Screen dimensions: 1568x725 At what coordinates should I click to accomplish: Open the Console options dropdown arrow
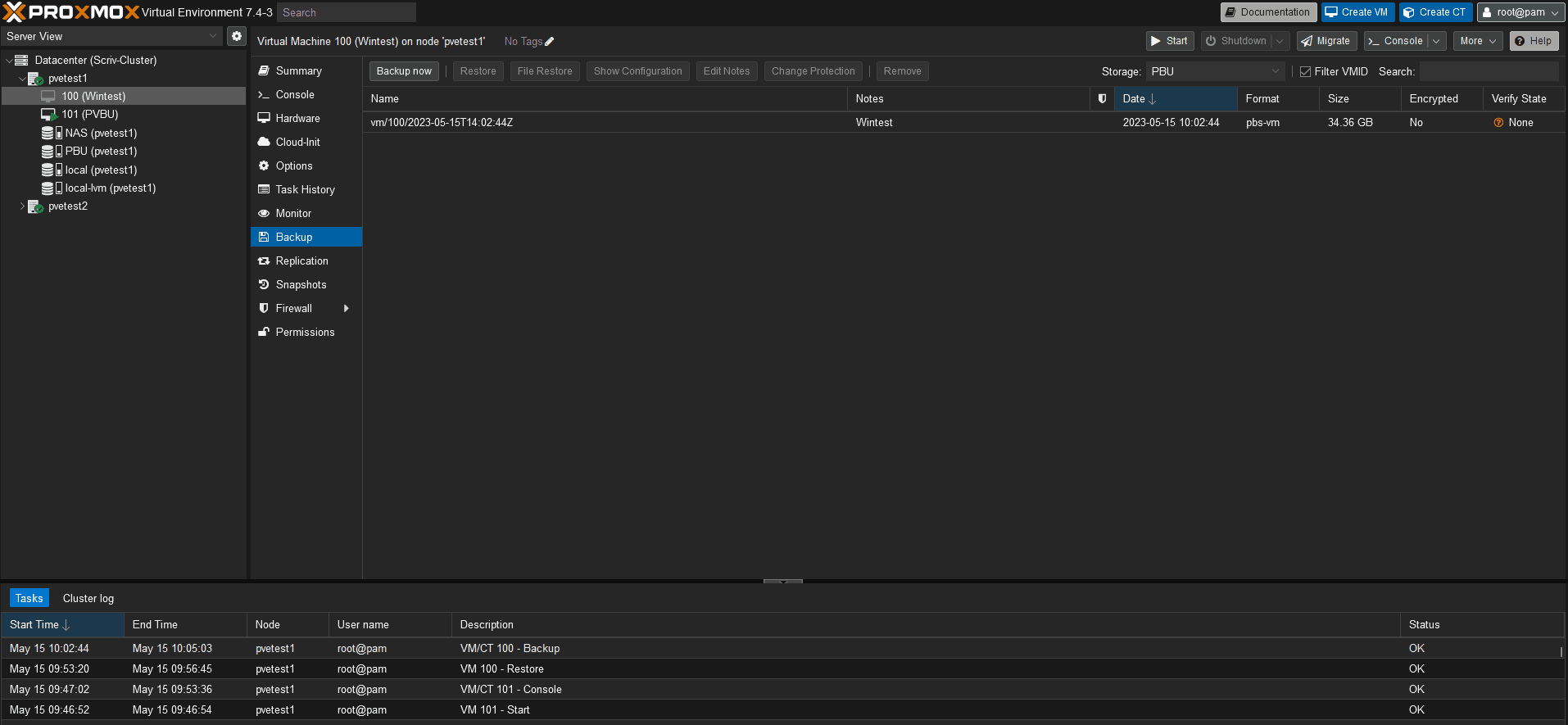(1436, 41)
